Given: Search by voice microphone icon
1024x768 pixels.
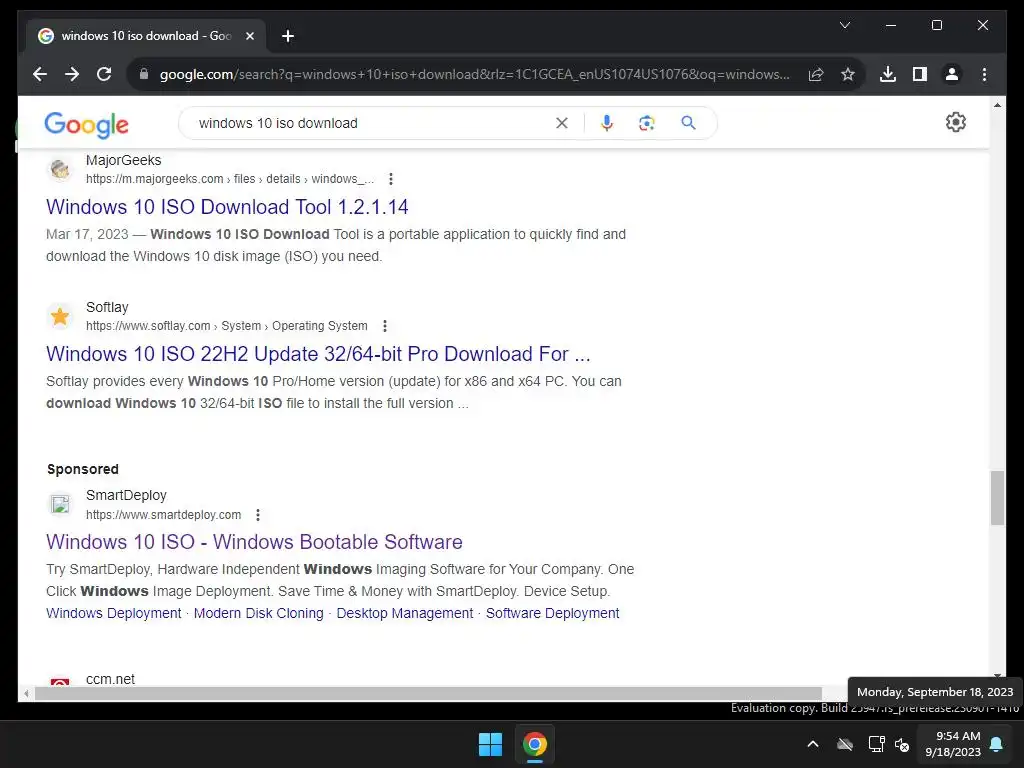Looking at the screenshot, I should click(x=607, y=123).
